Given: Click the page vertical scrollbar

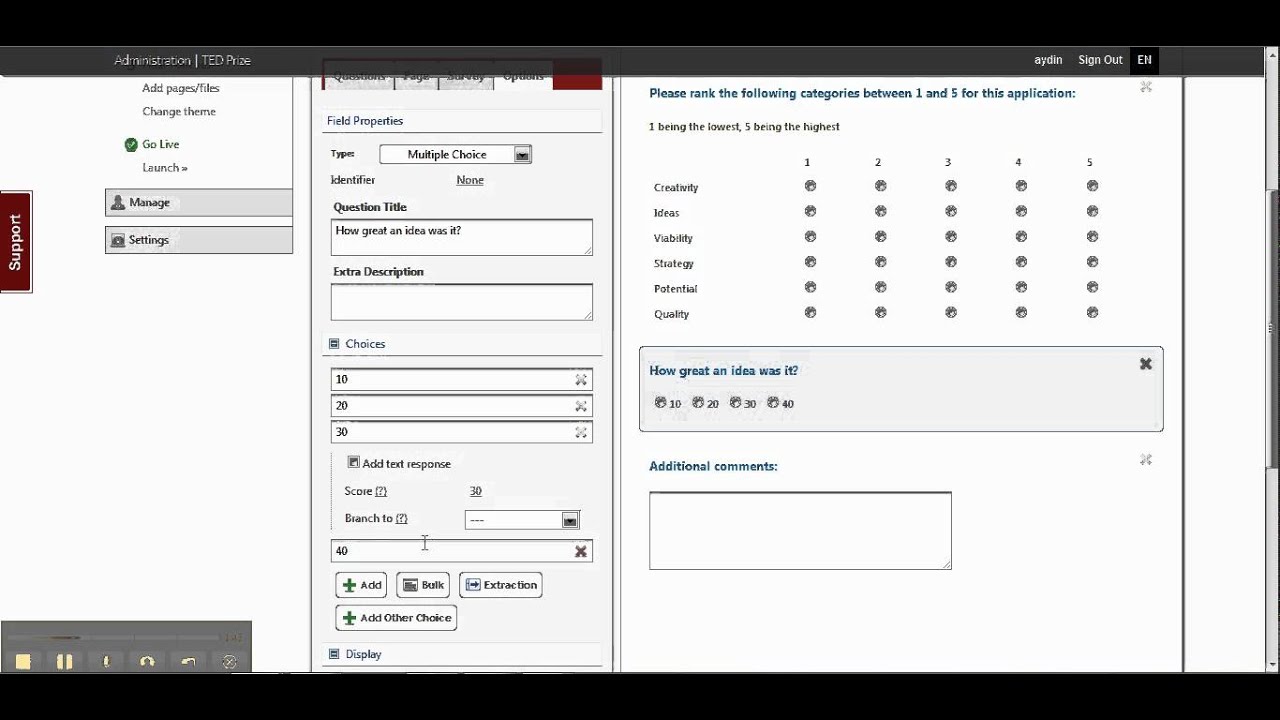Looking at the screenshot, I should (1273, 330).
